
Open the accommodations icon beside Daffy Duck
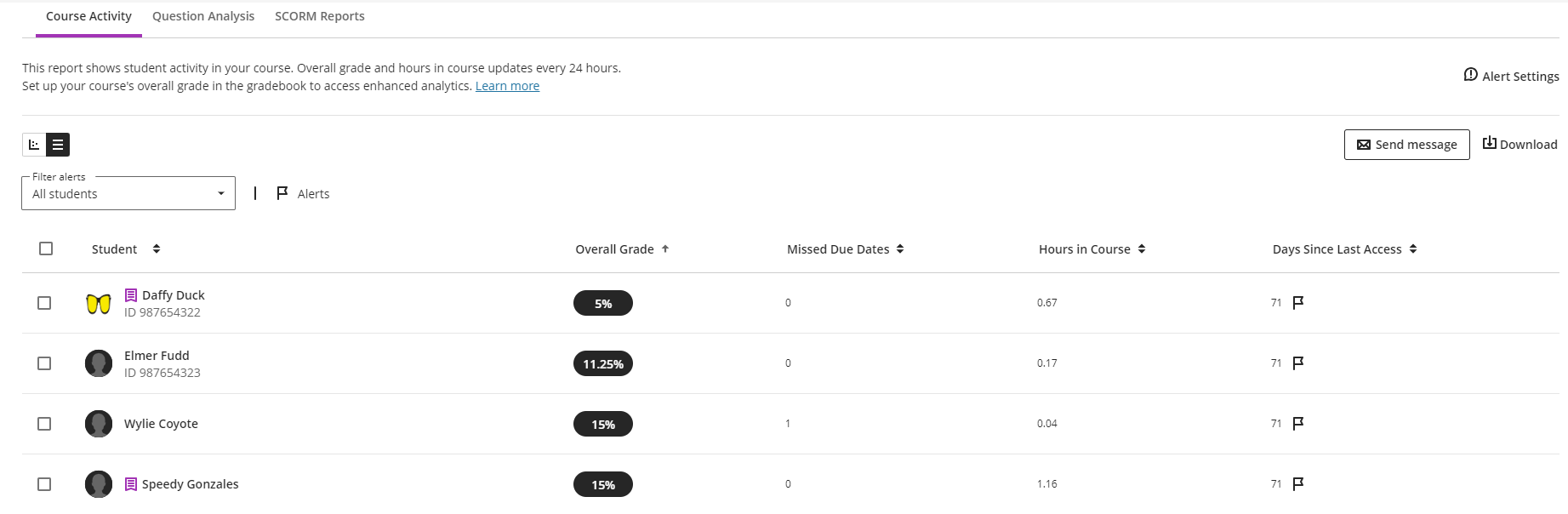pos(130,294)
